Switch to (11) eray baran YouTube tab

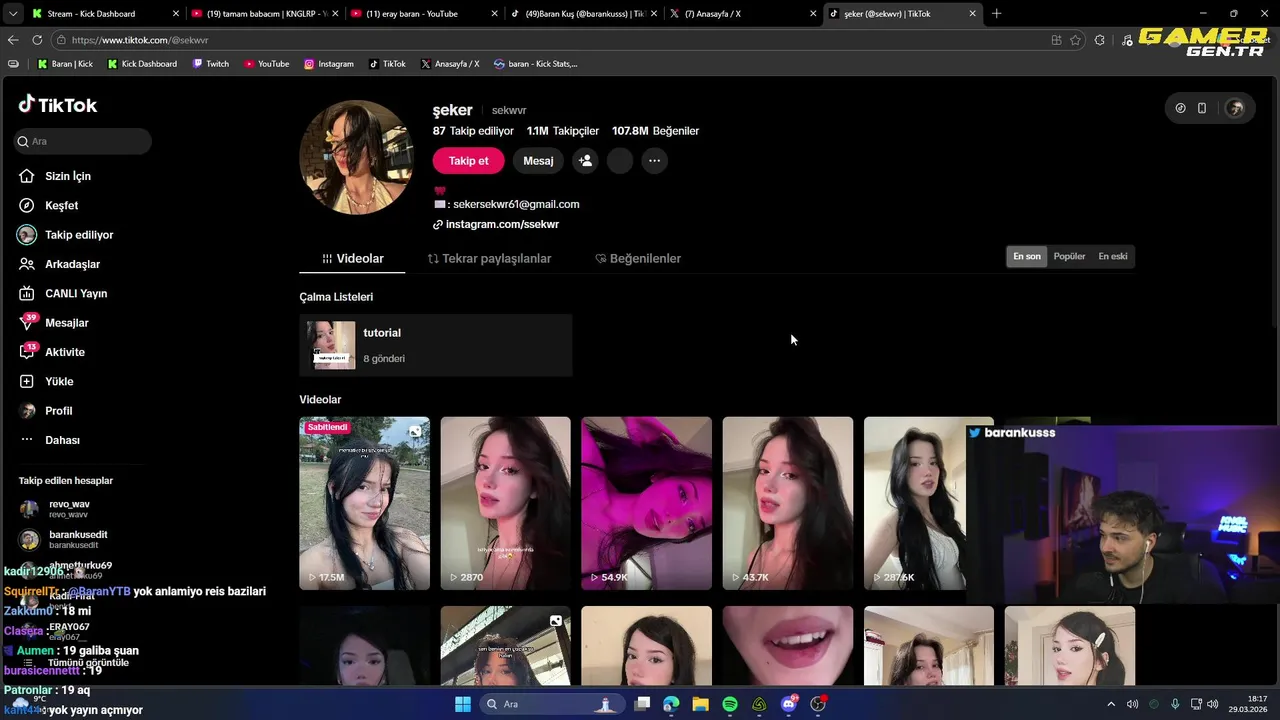[x=423, y=14]
